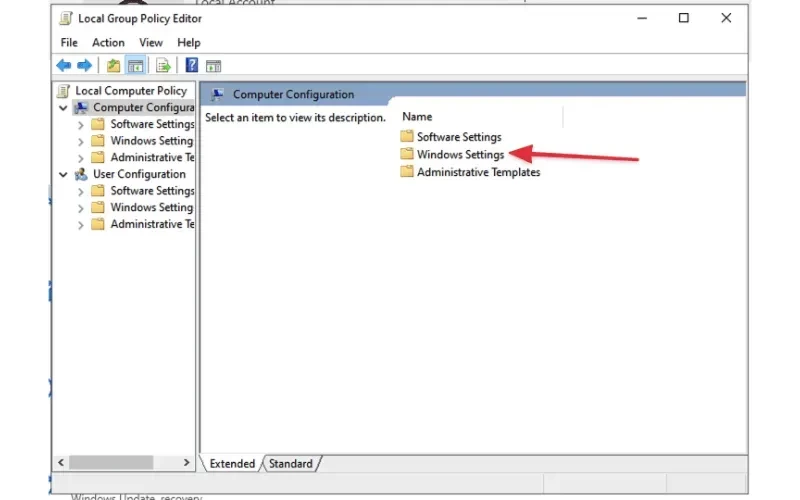Click Computer Configuration header icon in right pane
The image size is (800, 500).
(217, 94)
